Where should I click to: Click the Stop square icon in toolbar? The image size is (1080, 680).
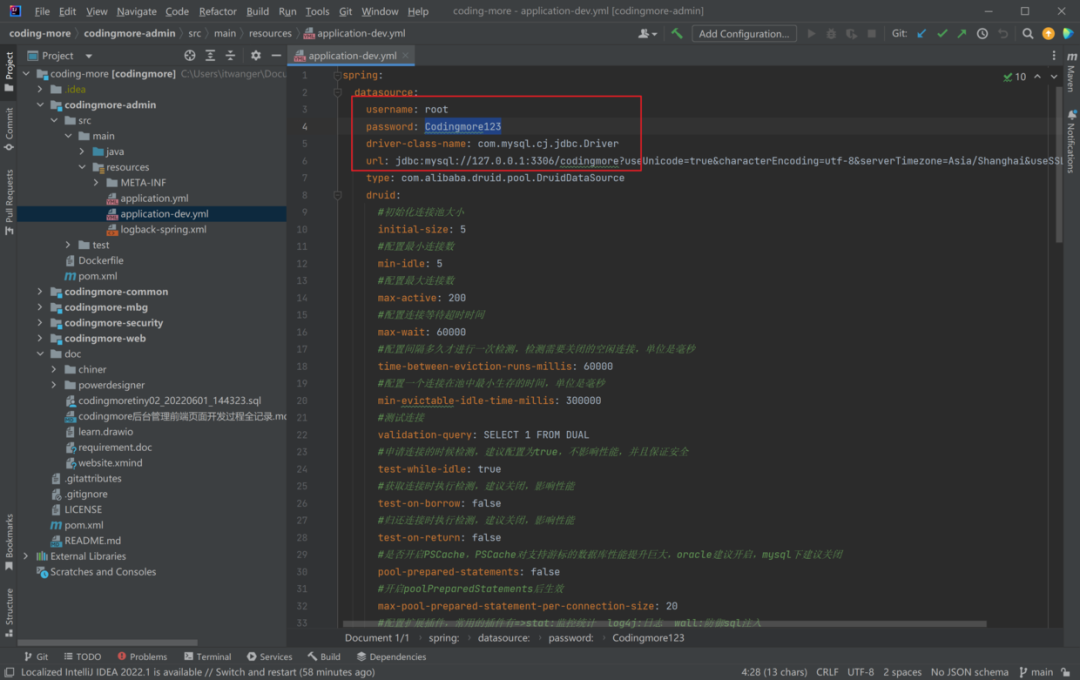871,33
